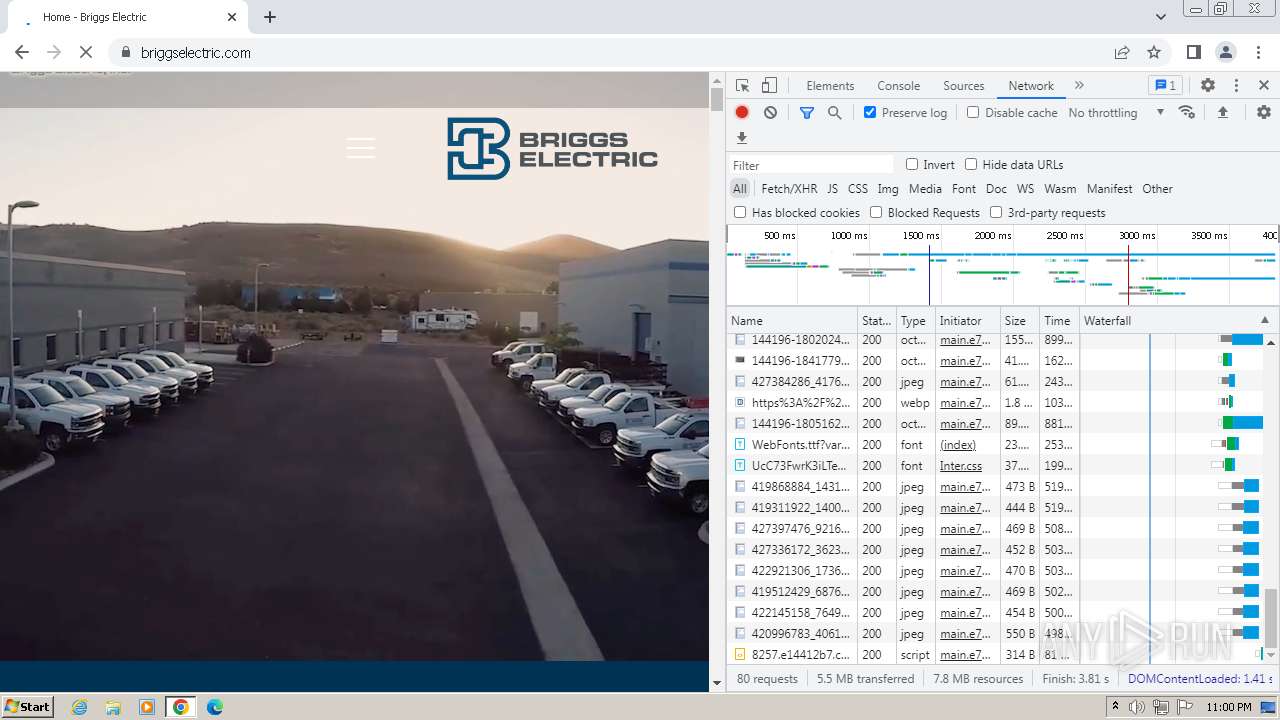Check Blocked Requests

(876, 212)
